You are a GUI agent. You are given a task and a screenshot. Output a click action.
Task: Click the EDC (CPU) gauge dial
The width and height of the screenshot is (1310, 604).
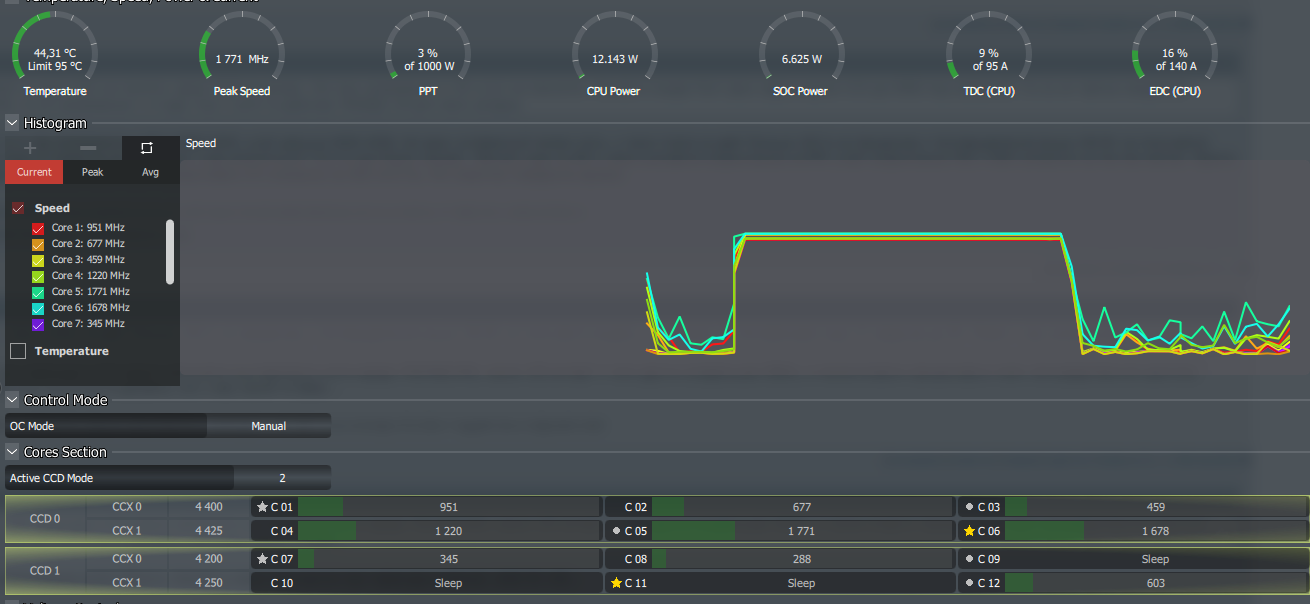click(x=1175, y=52)
